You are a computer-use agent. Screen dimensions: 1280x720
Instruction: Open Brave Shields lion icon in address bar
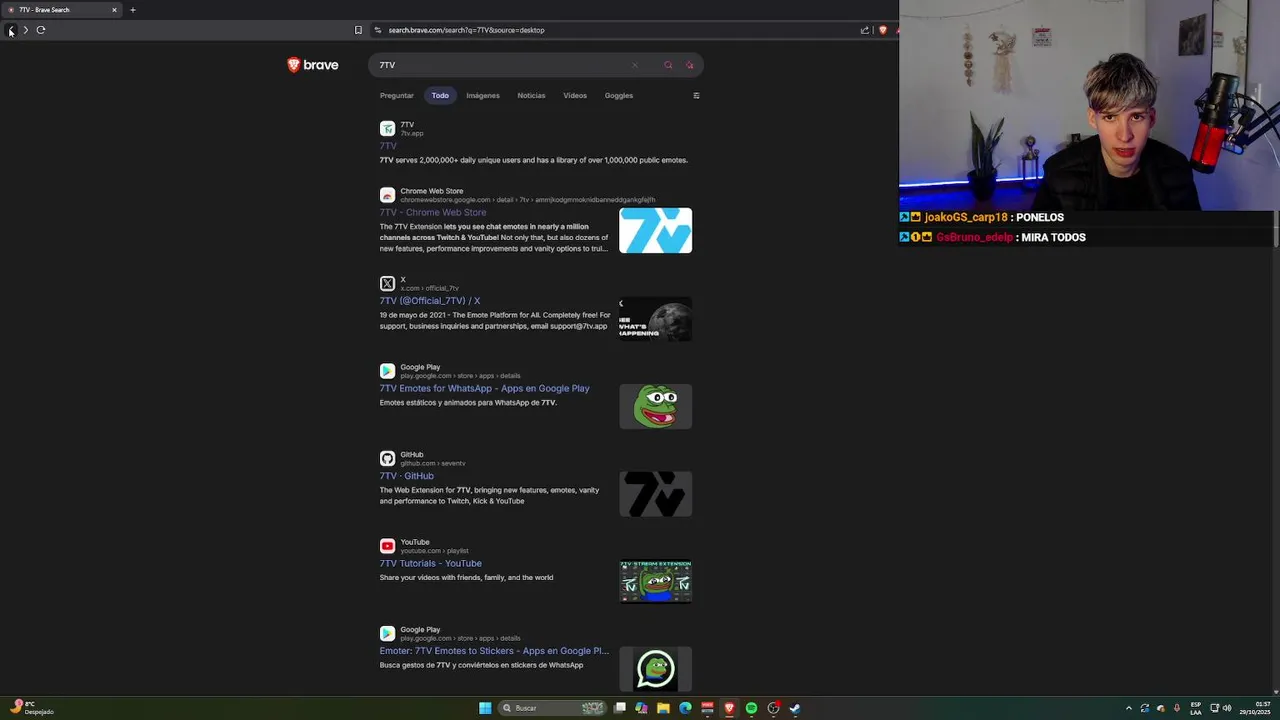click(882, 30)
